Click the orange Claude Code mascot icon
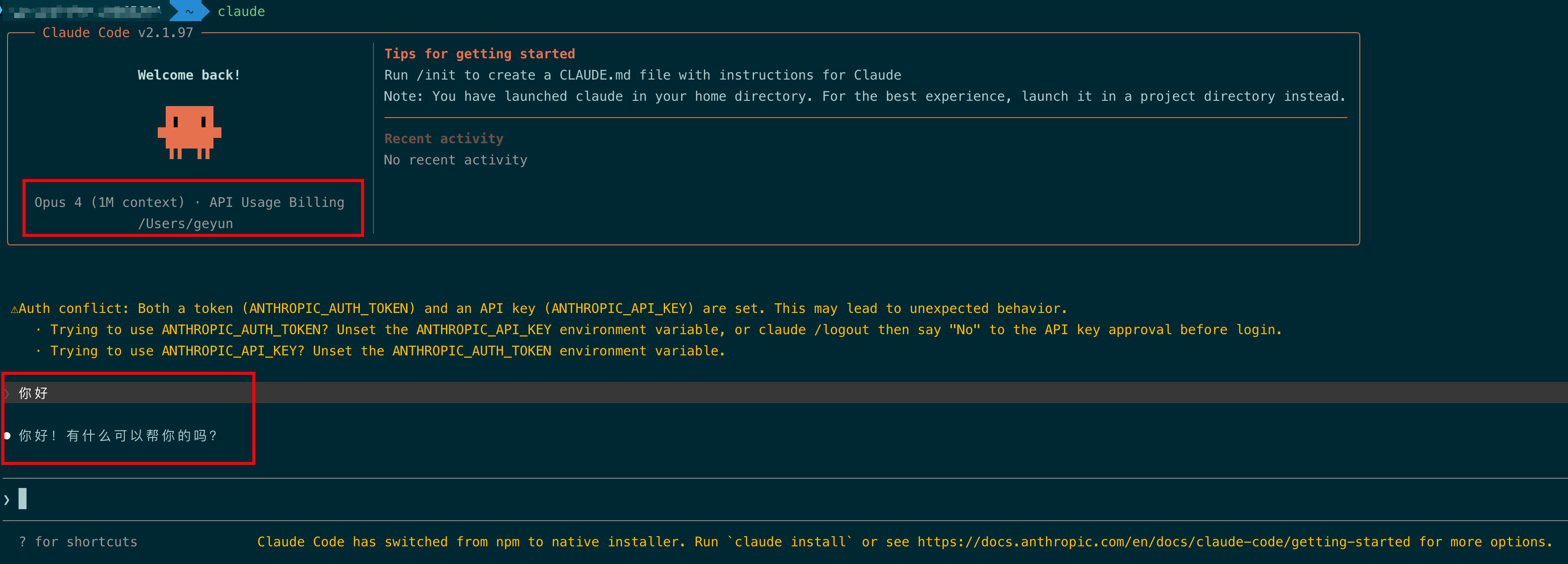 [189, 132]
